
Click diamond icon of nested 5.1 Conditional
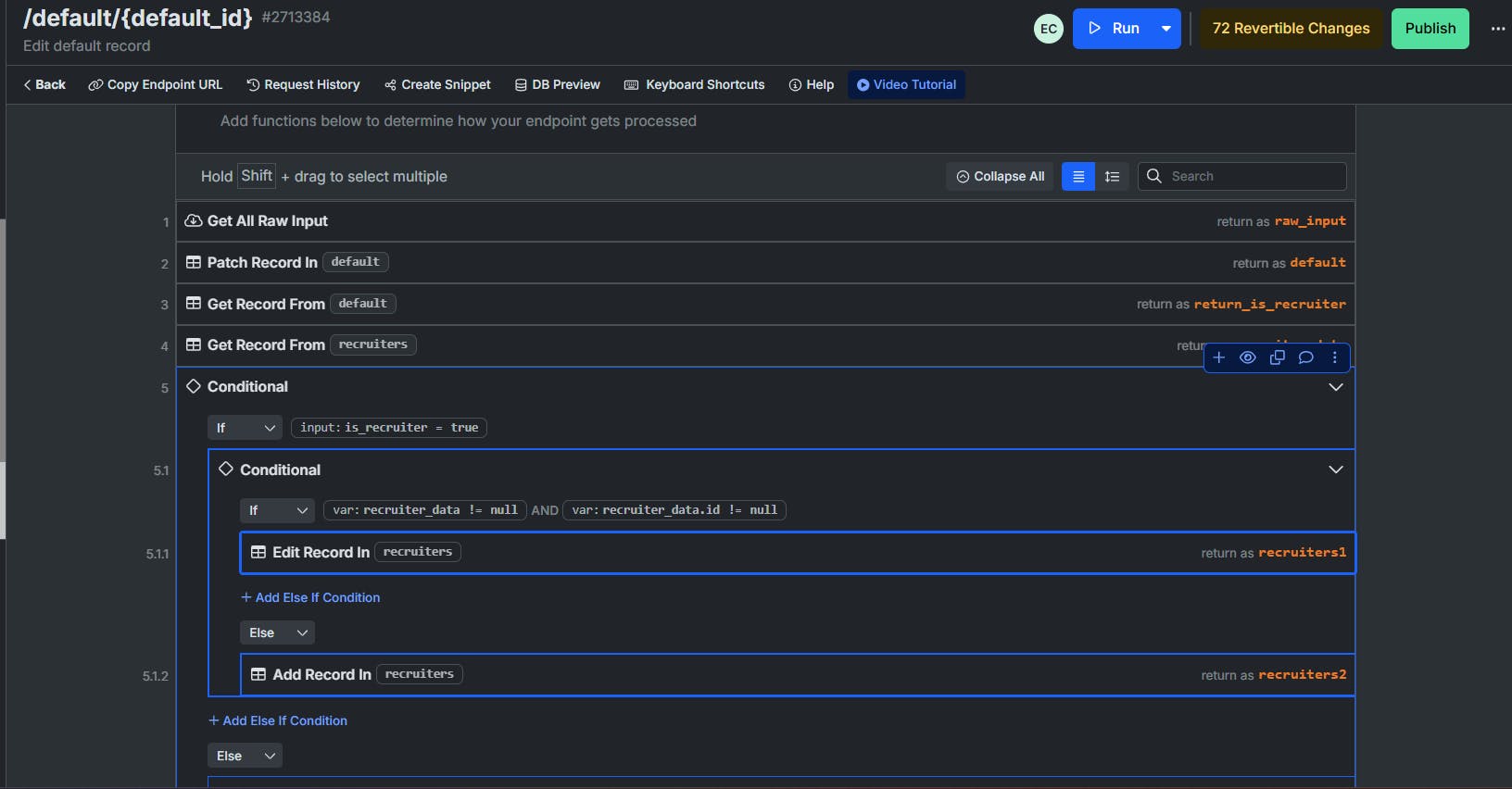click(x=226, y=470)
